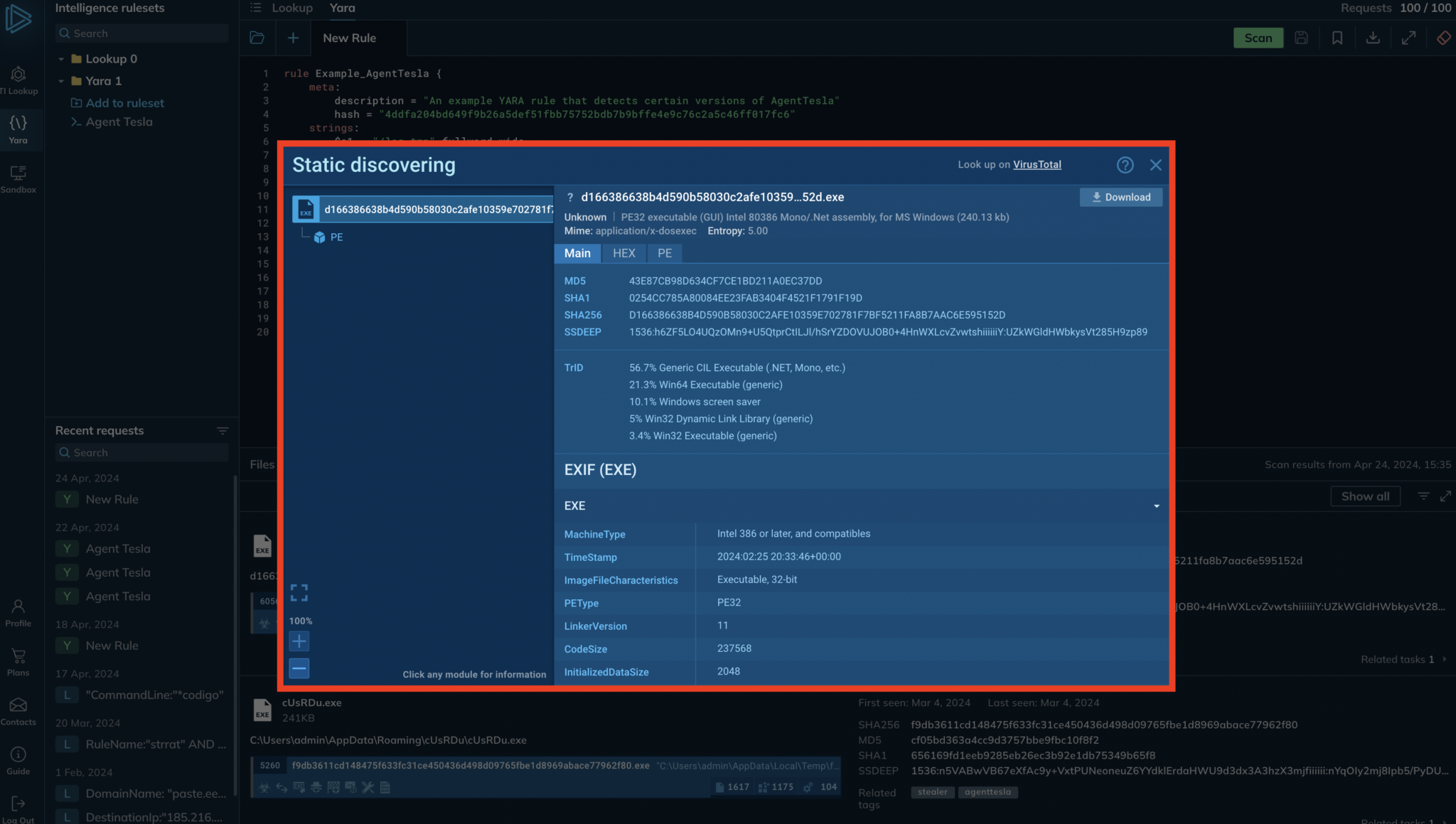The width and height of the screenshot is (1456, 824).
Task: Open the VirusTotal link
Action: click(x=1037, y=164)
